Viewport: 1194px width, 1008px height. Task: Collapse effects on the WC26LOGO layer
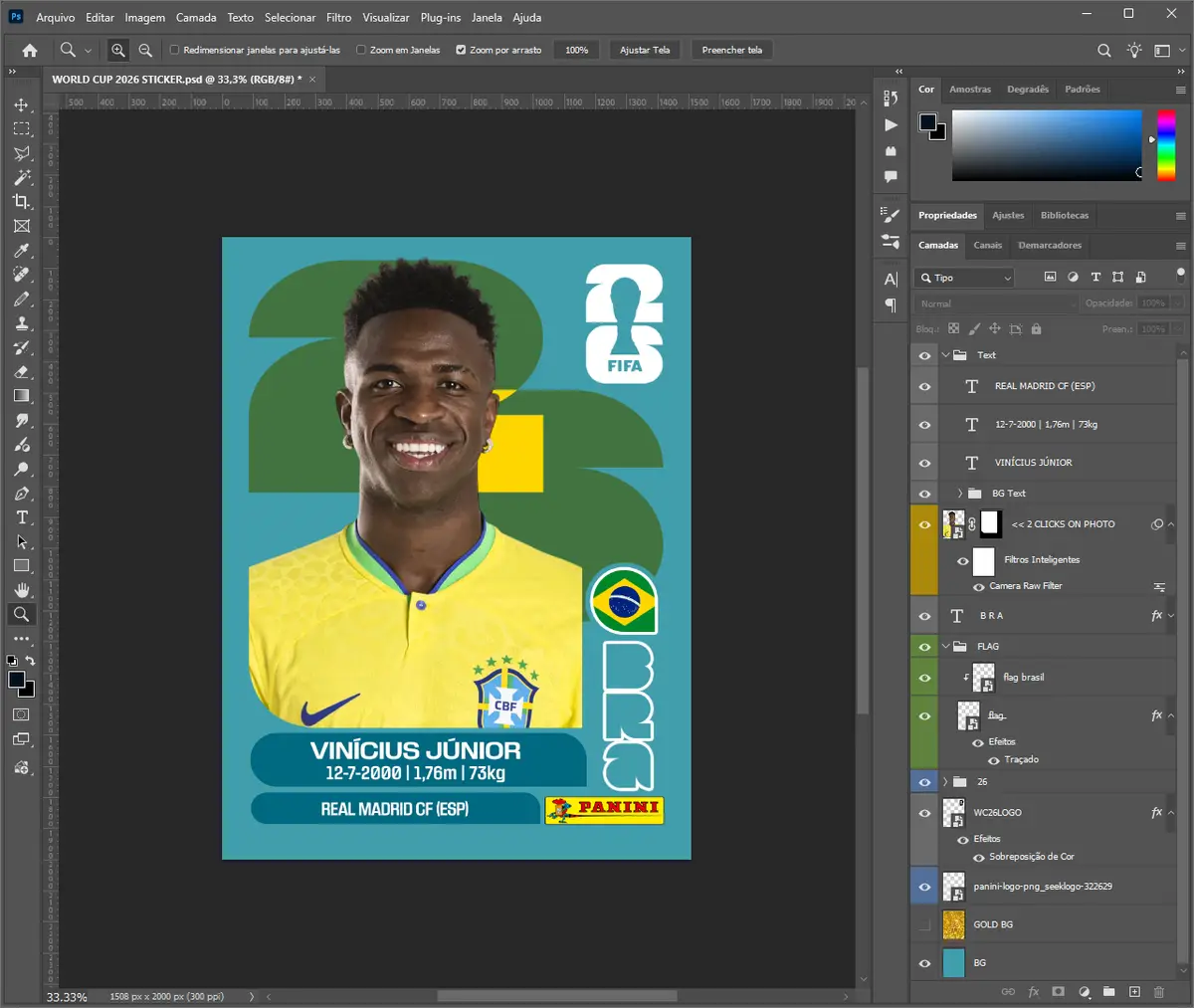(x=1171, y=813)
